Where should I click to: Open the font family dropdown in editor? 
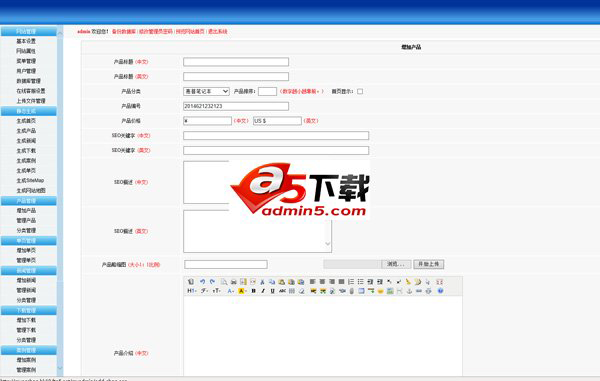tap(204, 291)
